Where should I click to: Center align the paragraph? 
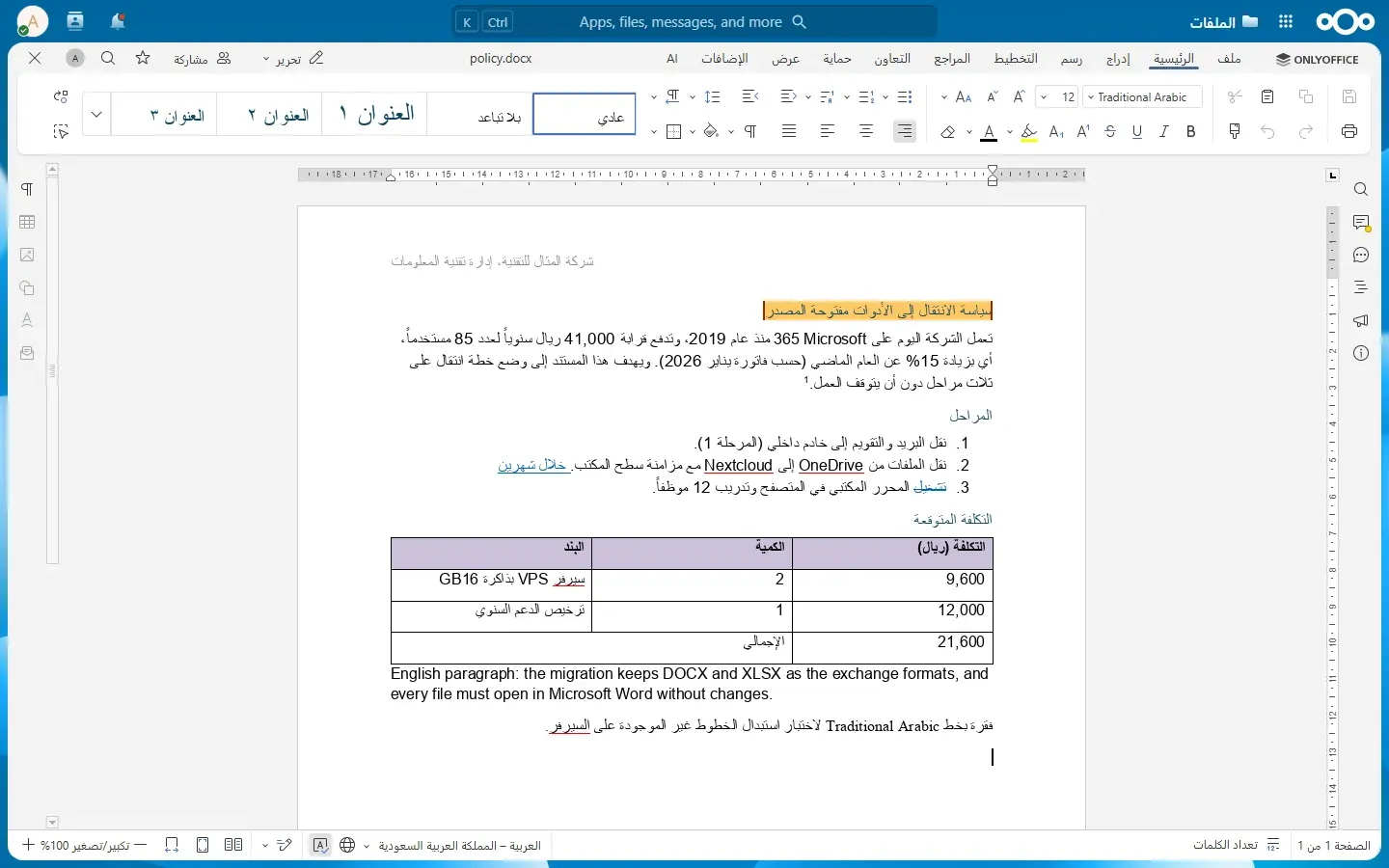pos(866,131)
